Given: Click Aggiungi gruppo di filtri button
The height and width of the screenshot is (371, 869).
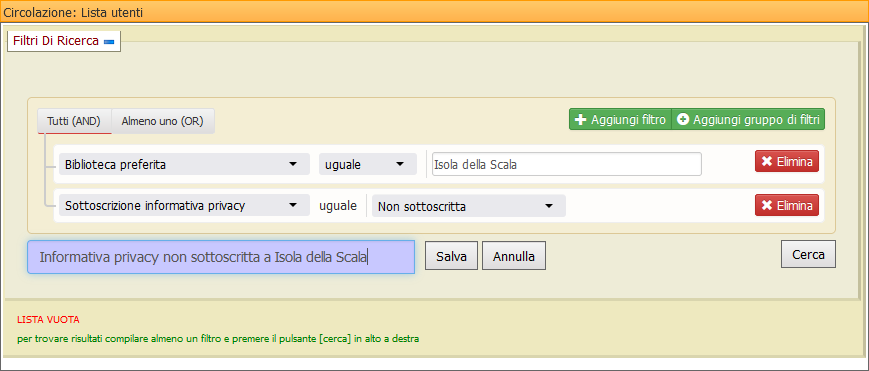Looking at the screenshot, I should coord(748,119).
